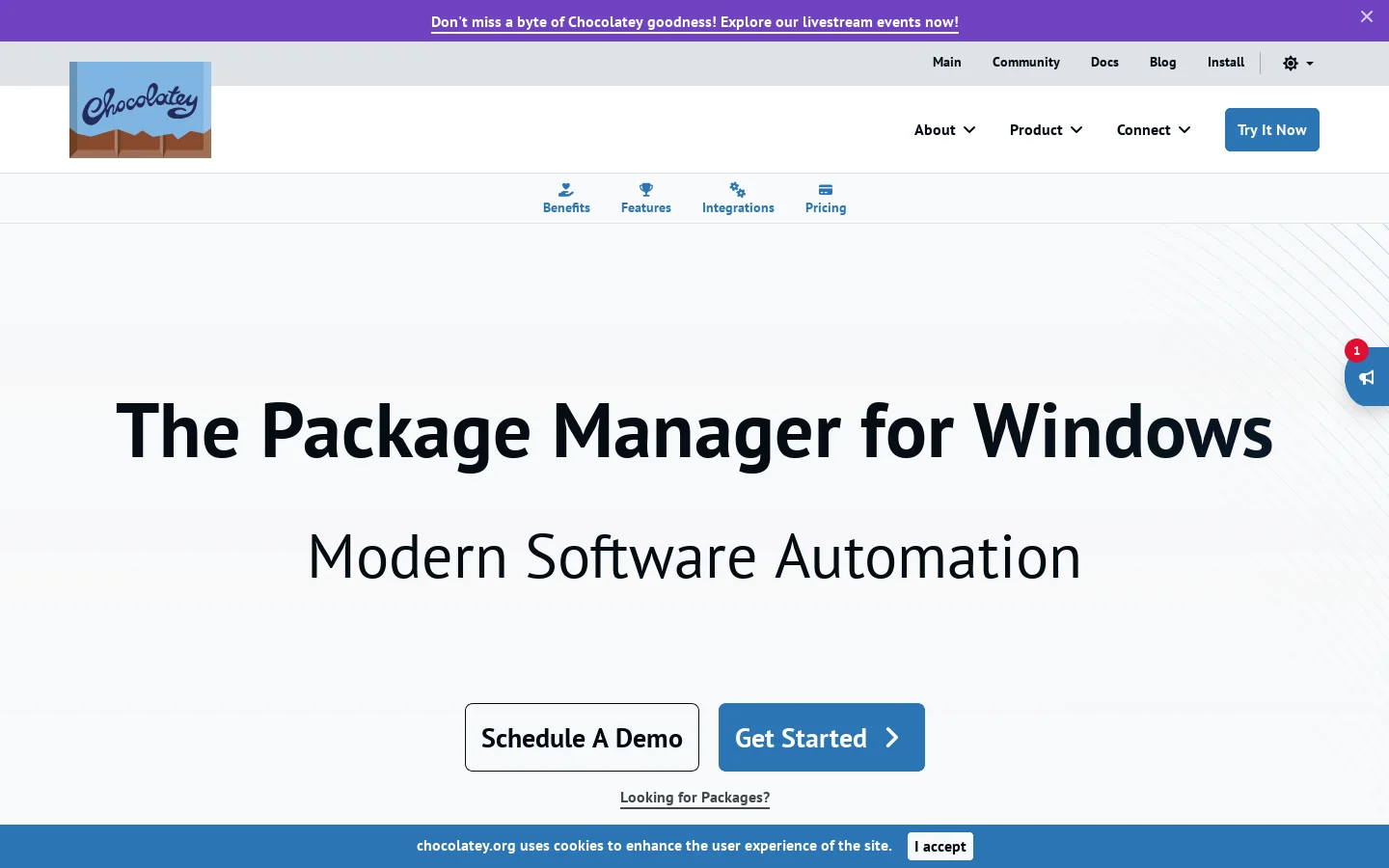Click the Features text label
1389x868 pixels.
pos(646,208)
